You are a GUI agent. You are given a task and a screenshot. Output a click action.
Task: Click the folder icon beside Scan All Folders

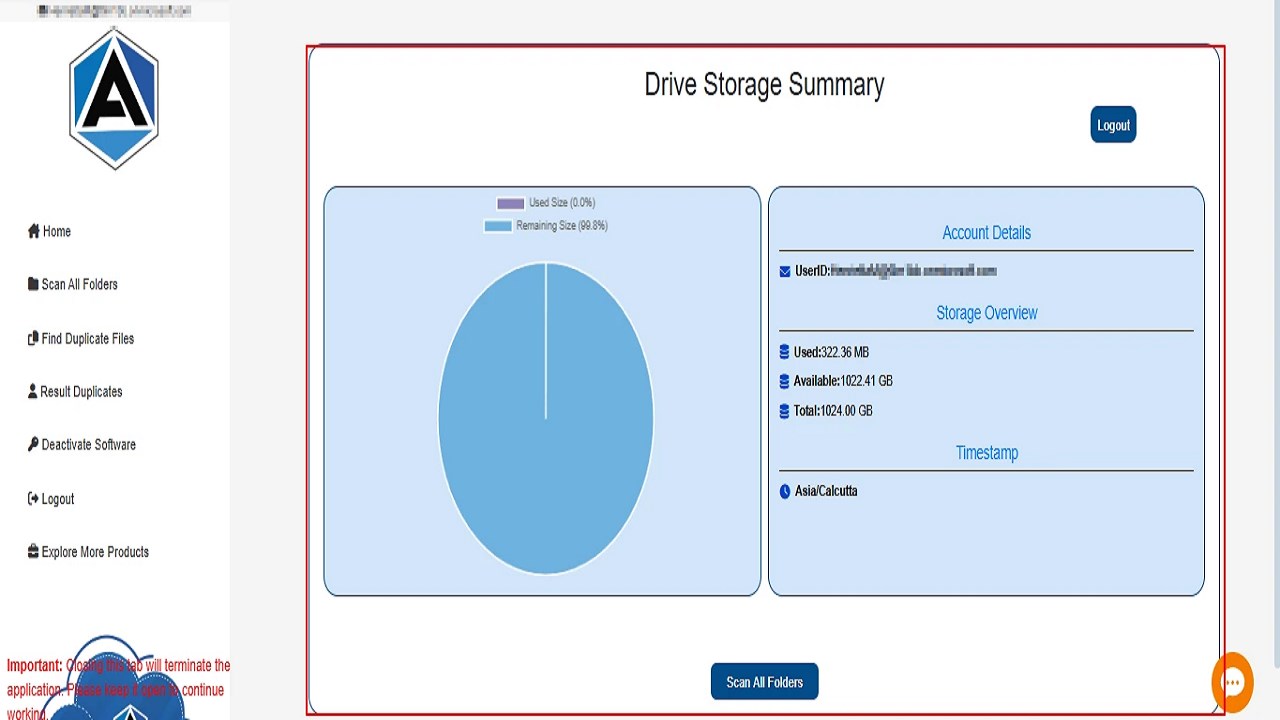[34, 284]
